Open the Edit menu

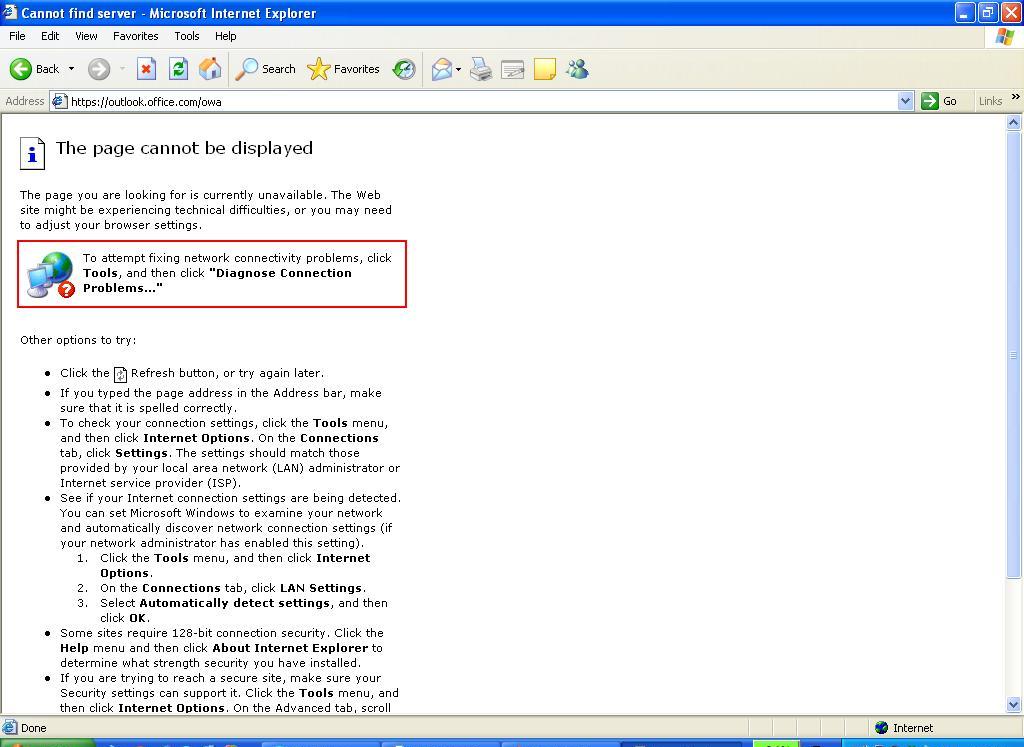pos(50,36)
